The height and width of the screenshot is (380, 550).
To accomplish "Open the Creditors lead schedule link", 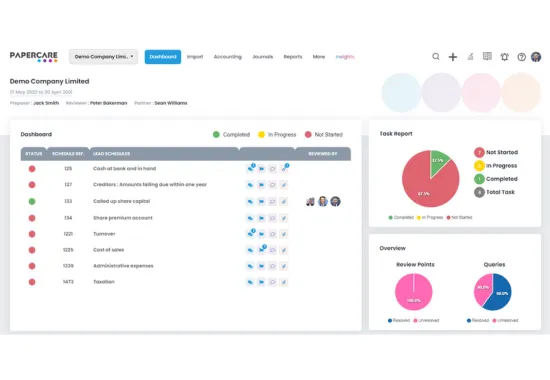I will (x=150, y=185).
